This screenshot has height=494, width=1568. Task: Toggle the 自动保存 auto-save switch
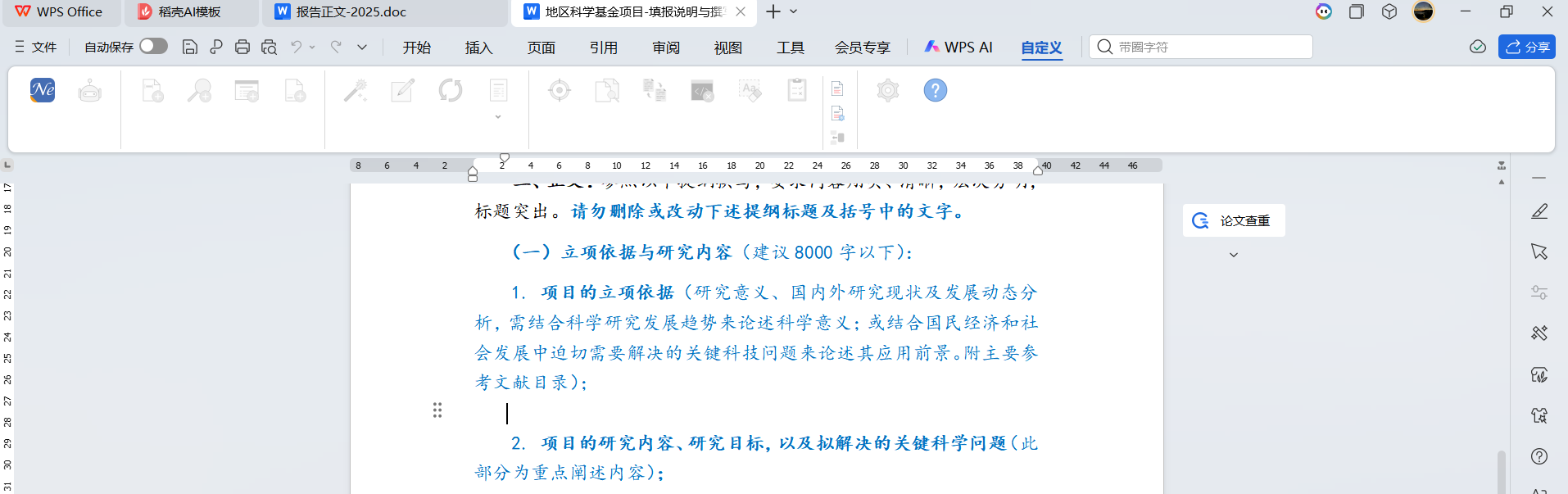coord(153,47)
